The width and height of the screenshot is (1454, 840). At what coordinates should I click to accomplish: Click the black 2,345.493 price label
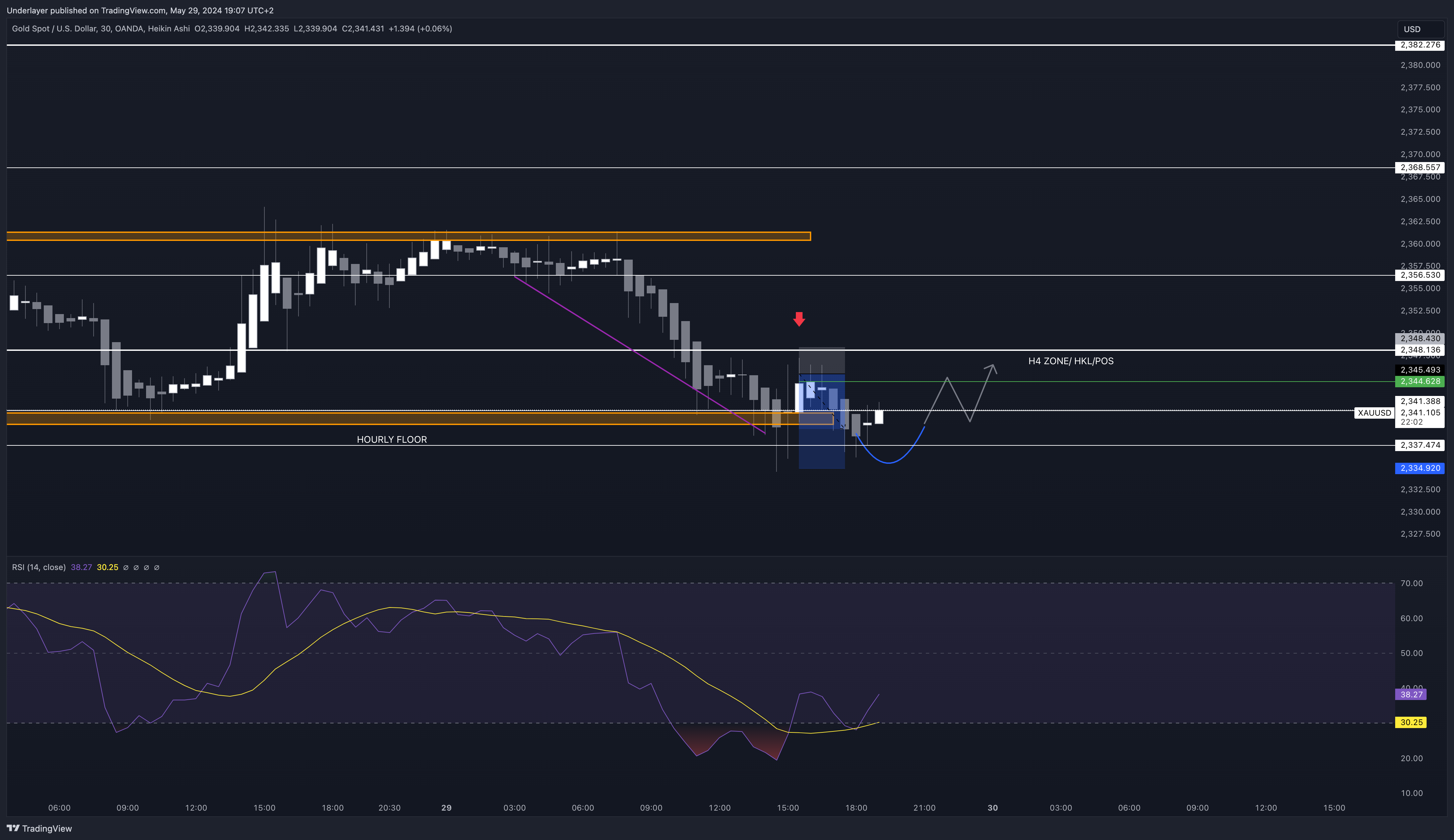tap(1419, 370)
